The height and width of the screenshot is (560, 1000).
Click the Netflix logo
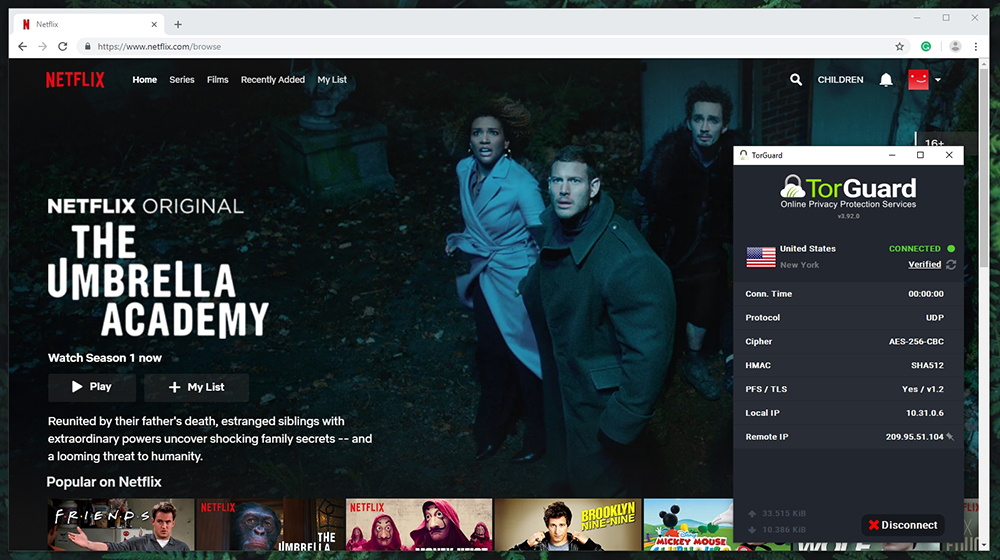(x=75, y=80)
